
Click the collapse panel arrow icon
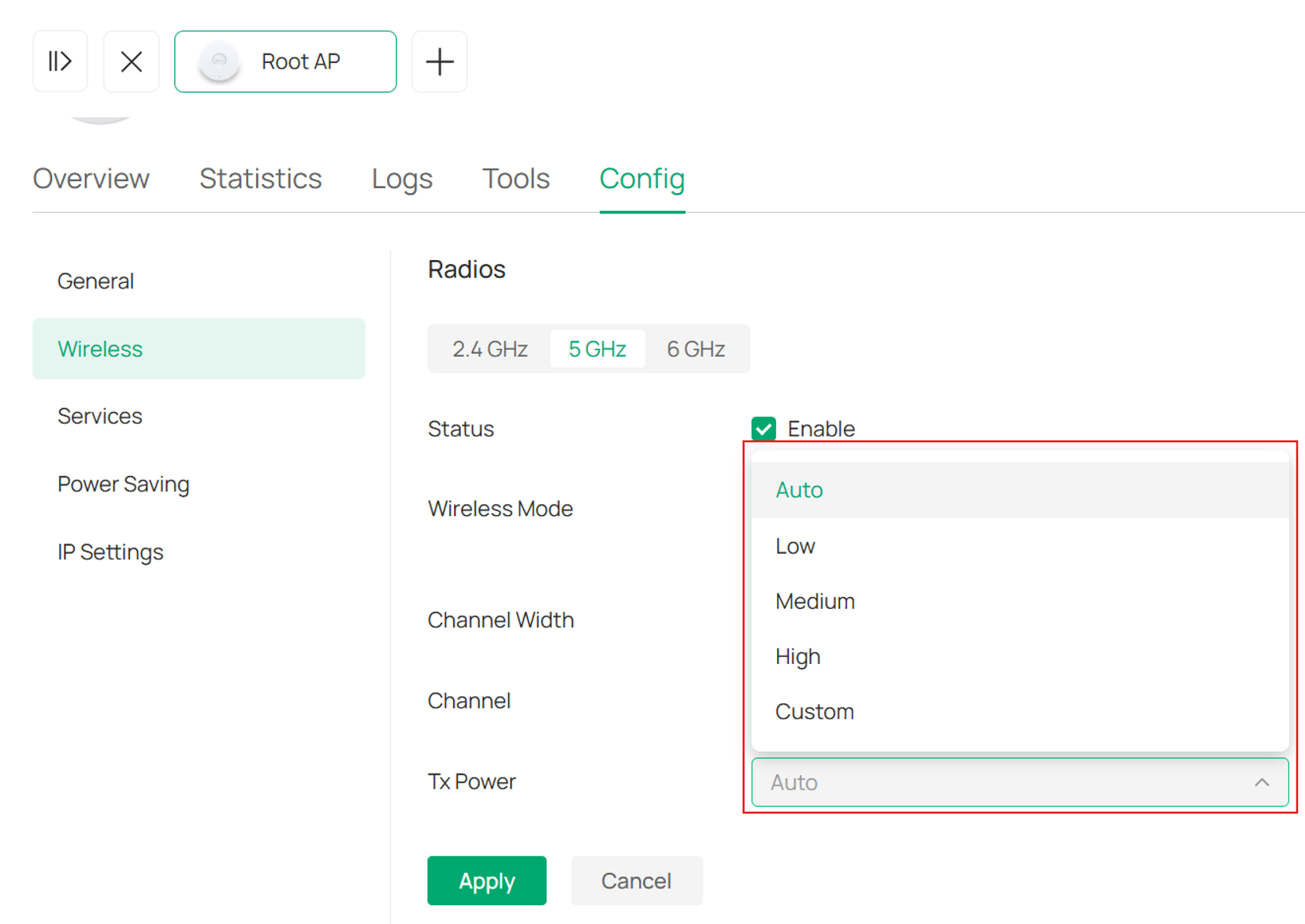pyautogui.click(x=60, y=61)
